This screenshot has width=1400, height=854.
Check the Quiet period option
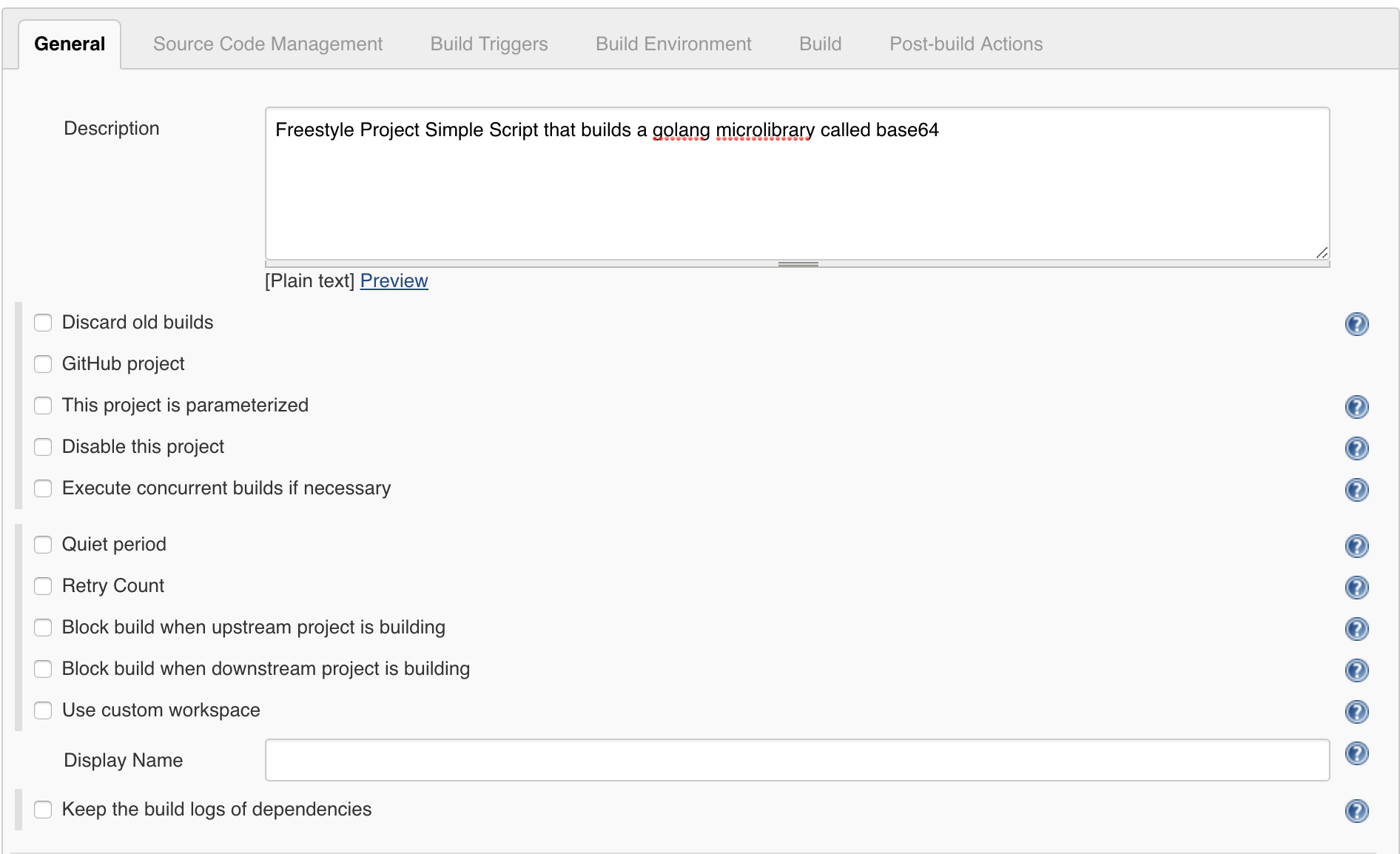43,545
